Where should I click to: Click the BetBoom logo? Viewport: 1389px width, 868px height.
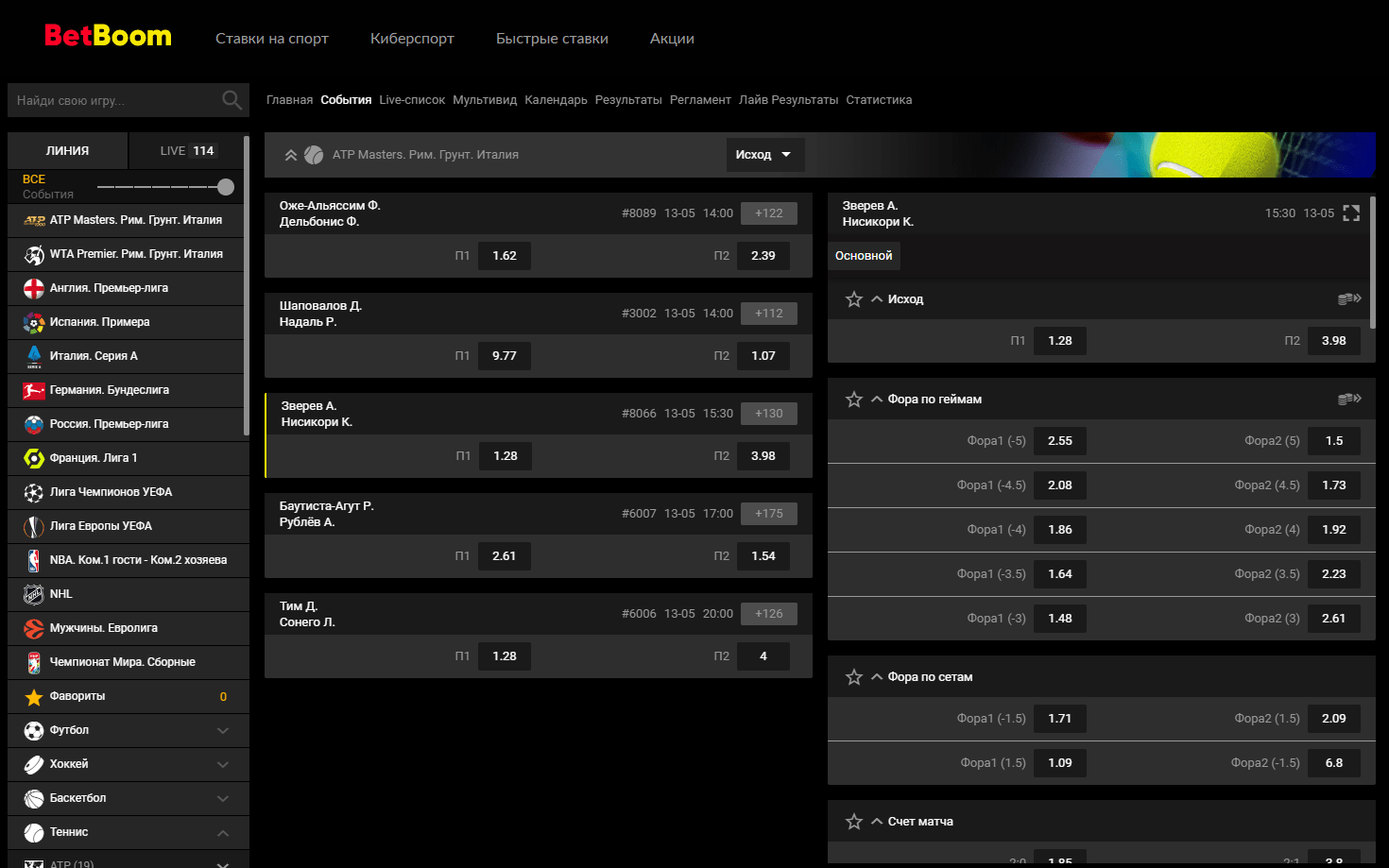pyautogui.click(x=108, y=36)
